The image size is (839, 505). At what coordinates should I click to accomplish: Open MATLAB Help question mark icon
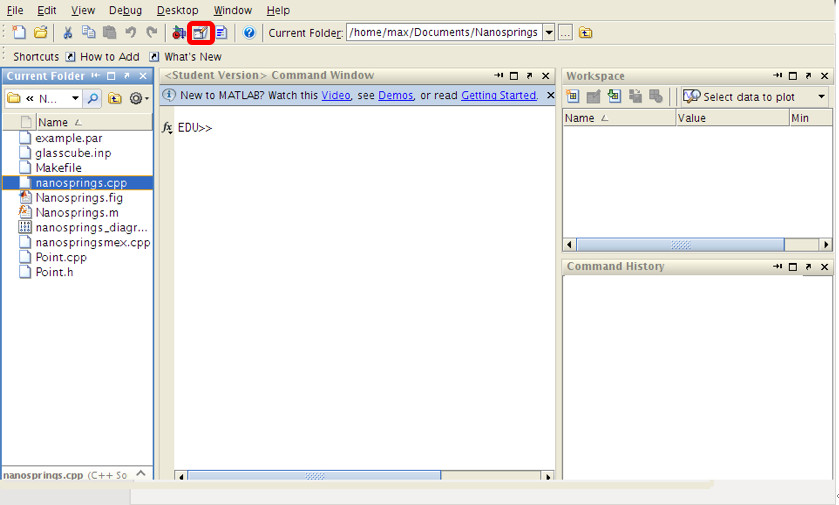pyautogui.click(x=249, y=33)
